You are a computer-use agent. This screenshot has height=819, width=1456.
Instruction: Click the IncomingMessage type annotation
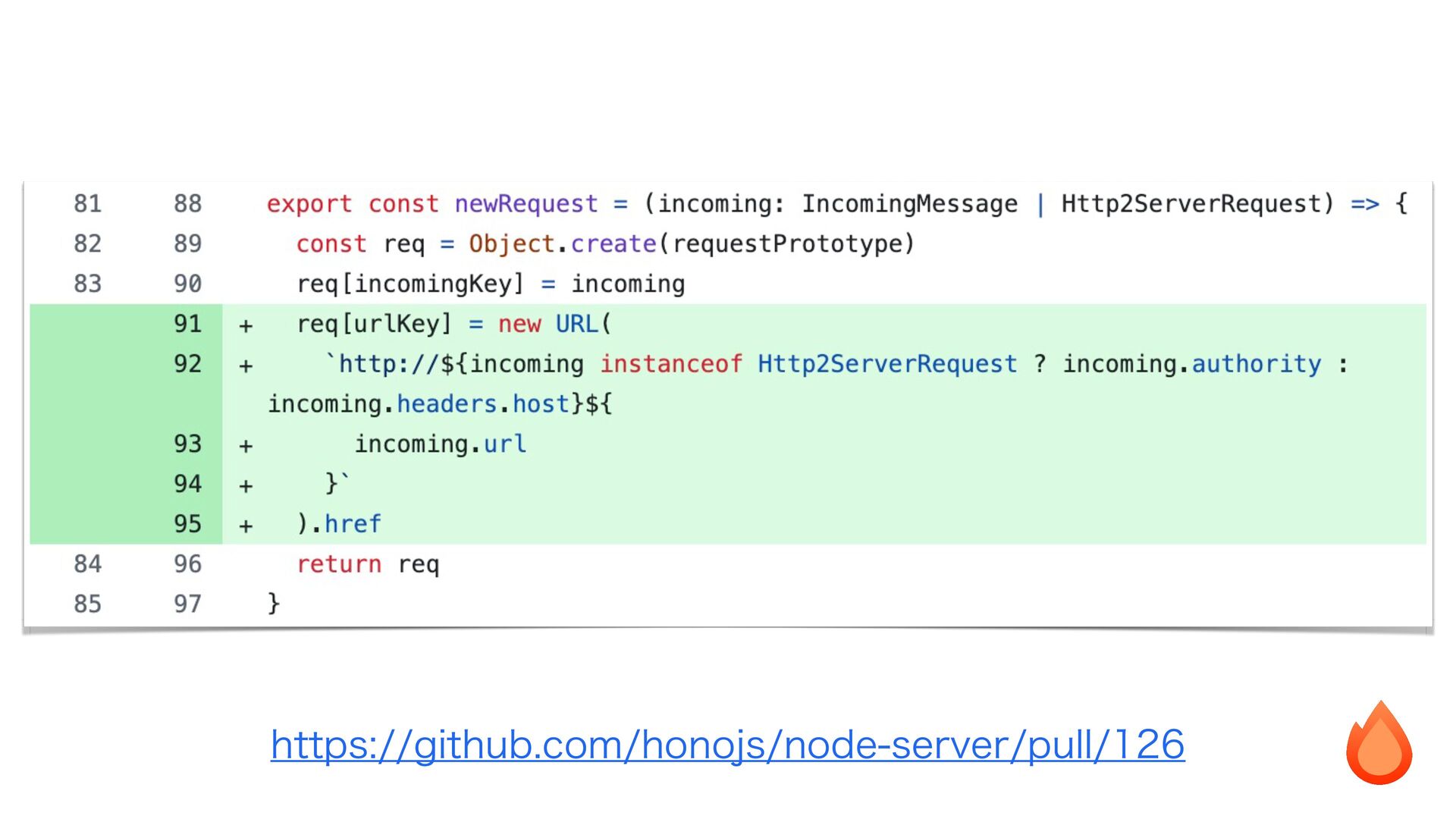(x=909, y=203)
